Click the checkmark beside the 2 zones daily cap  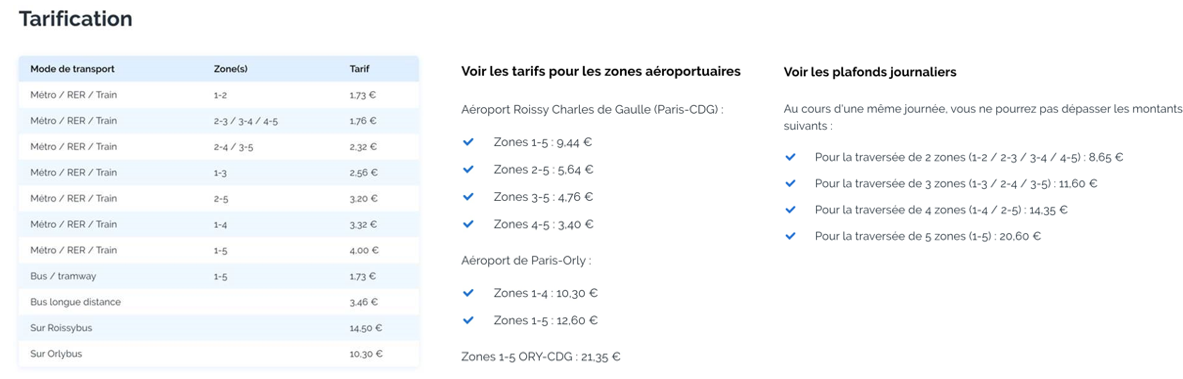coord(791,157)
